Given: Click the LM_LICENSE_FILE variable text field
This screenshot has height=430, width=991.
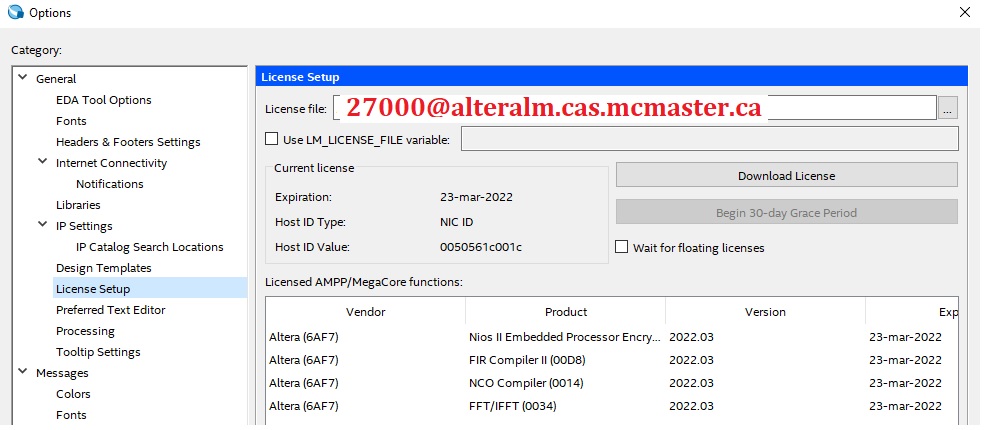Looking at the screenshot, I should click(708, 139).
